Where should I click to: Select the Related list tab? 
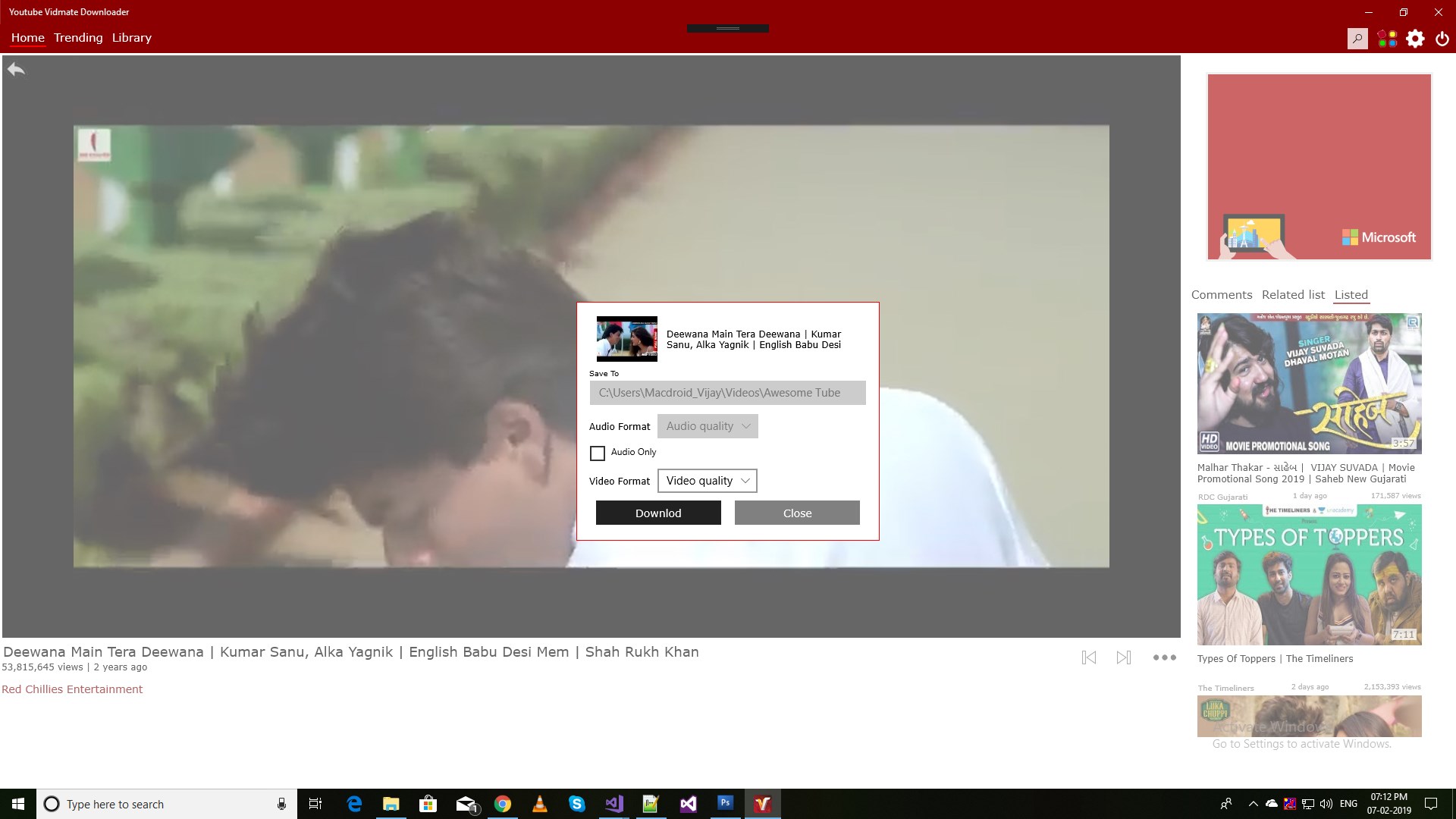(x=1293, y=295)
